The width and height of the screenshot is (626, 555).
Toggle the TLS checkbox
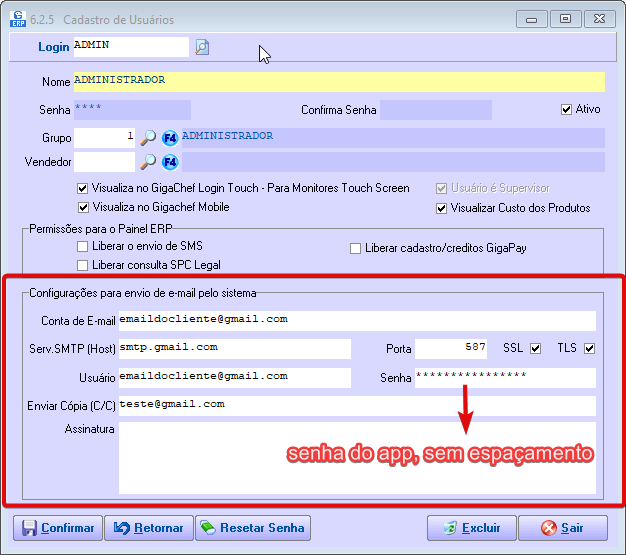tap(590, 348)
